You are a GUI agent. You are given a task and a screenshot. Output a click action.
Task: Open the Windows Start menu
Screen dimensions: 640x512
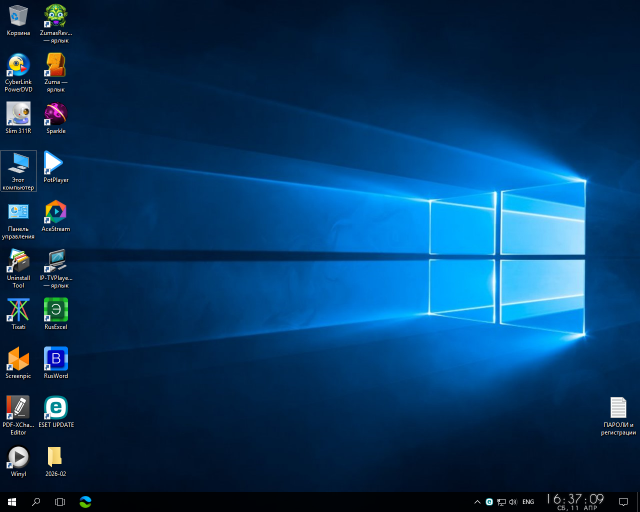(12, 502)
